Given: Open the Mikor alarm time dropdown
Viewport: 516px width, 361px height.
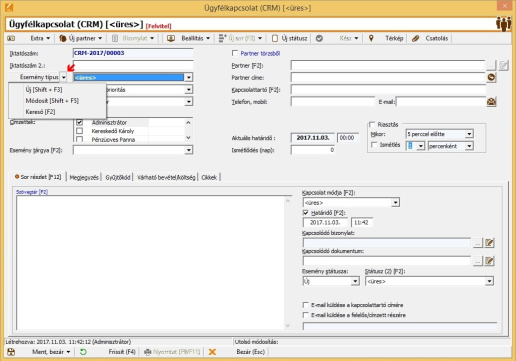Looking at the screenshot, I should point(469,134).
